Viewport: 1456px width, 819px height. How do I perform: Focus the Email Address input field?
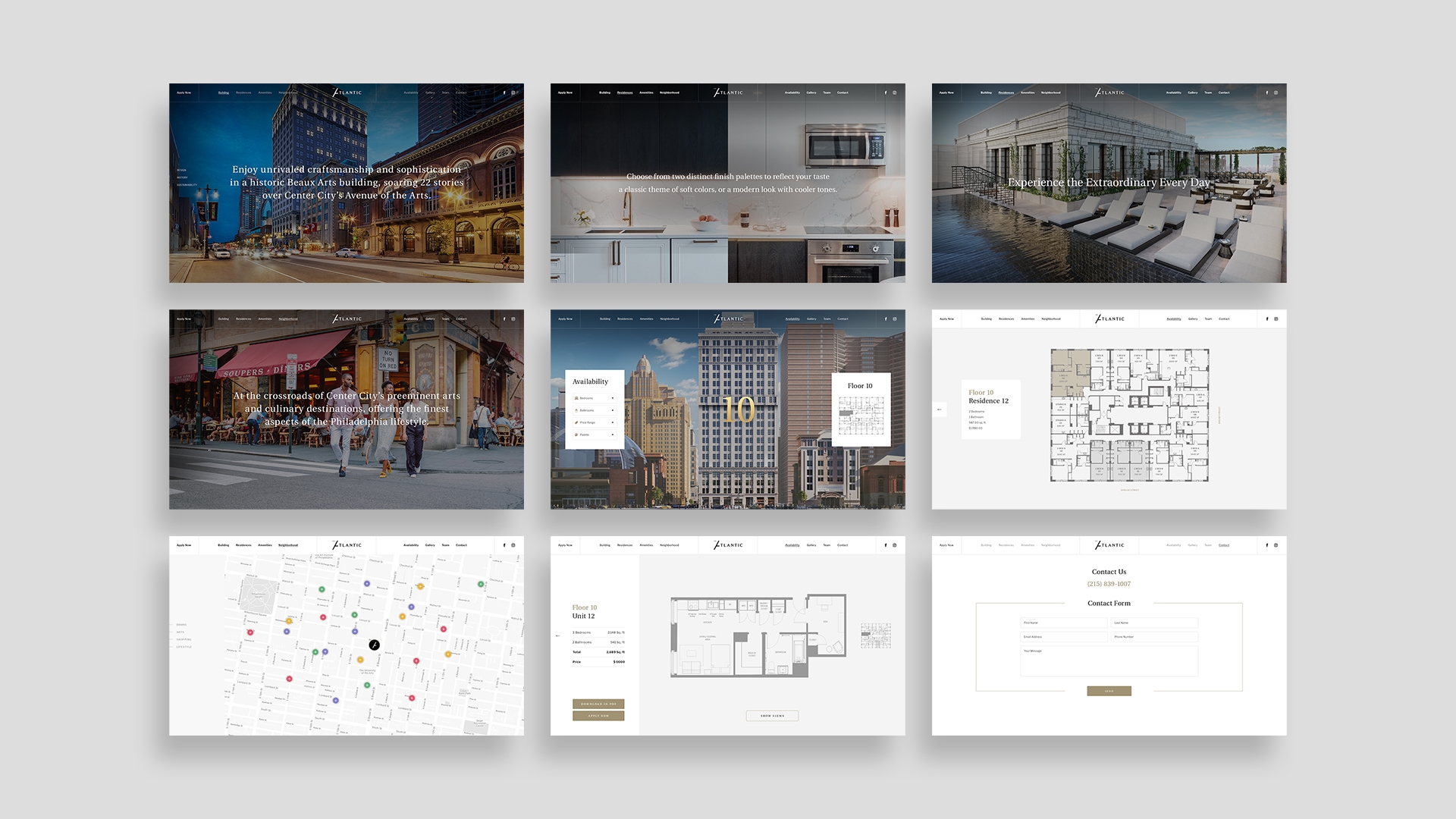[1064, 637]
